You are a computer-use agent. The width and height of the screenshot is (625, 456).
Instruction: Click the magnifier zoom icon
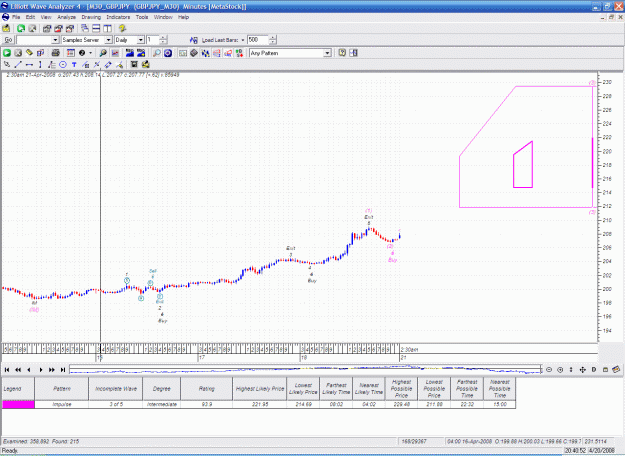pyautogui.click(x=157, y=53)
